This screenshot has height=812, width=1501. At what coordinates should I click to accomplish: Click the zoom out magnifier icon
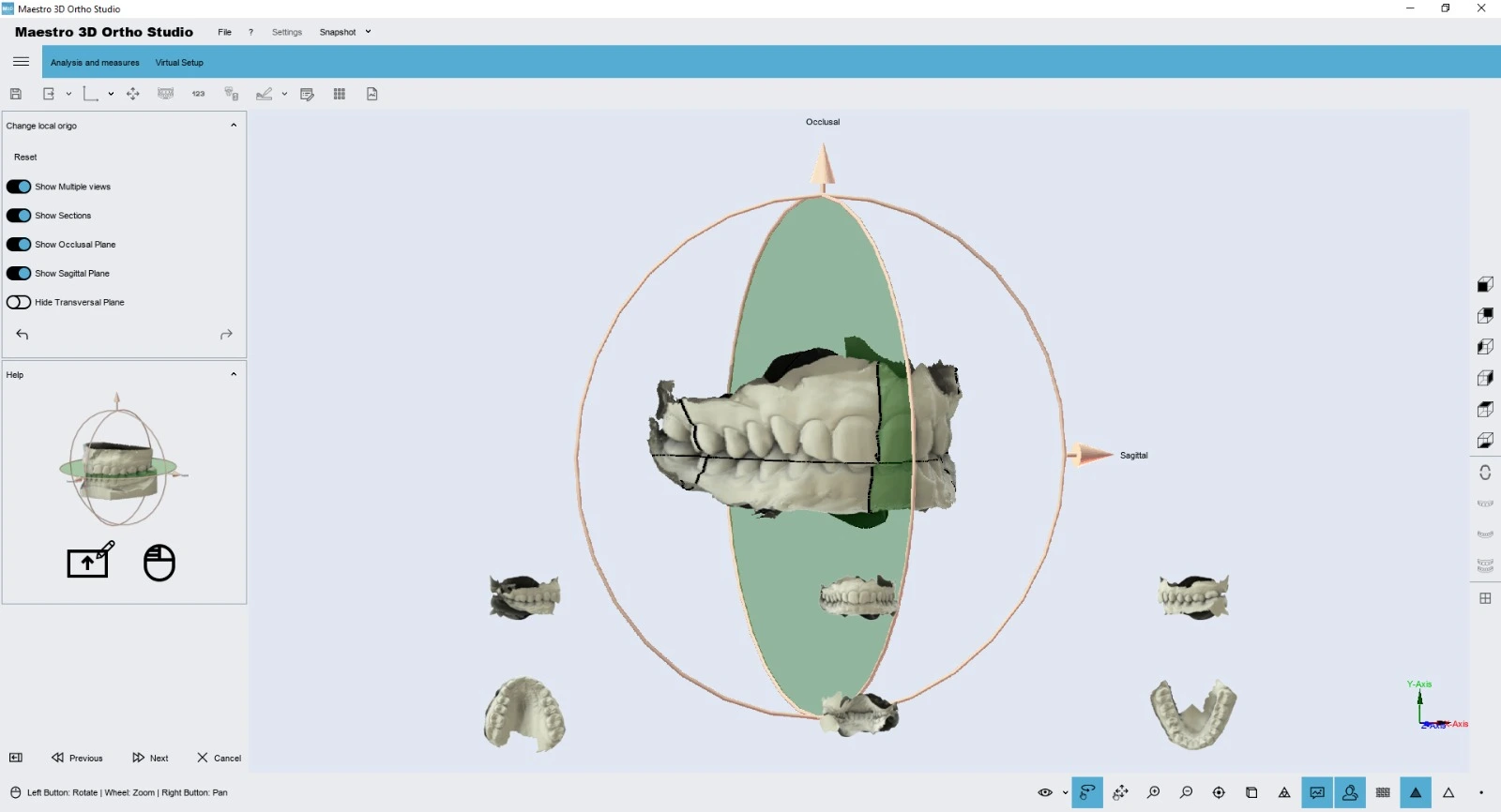pos(1186,792)
